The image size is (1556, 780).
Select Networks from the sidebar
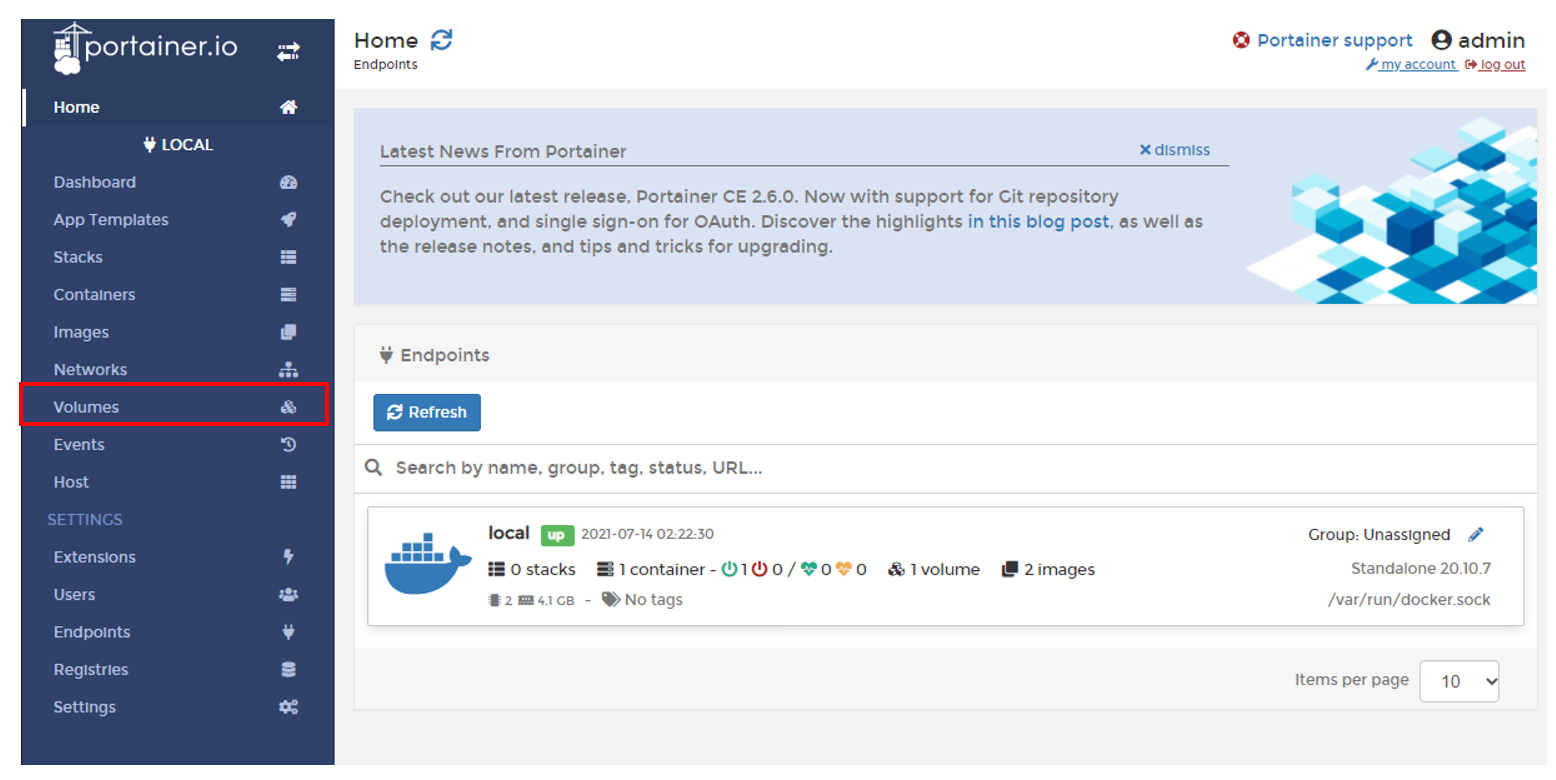pos(178,370)
